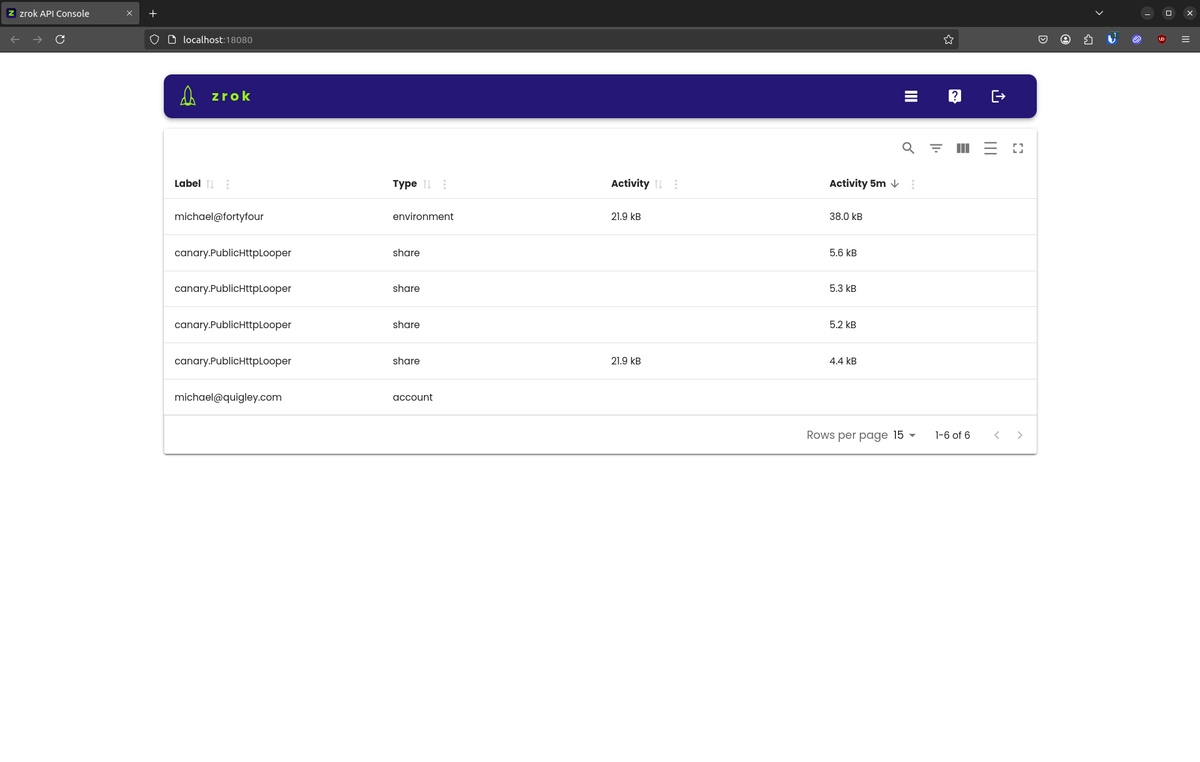Select the zrok API Console browser tab
The height and width of the screenshot is (762, 1200).
click(70, 13)
